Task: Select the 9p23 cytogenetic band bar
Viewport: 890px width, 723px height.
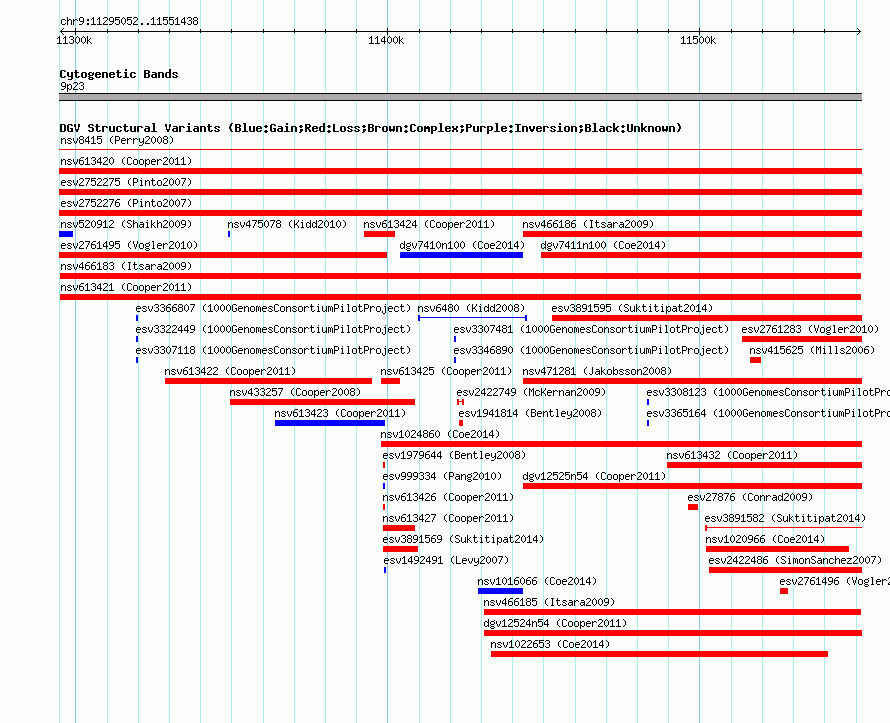Action: click(x=460, y=97)
